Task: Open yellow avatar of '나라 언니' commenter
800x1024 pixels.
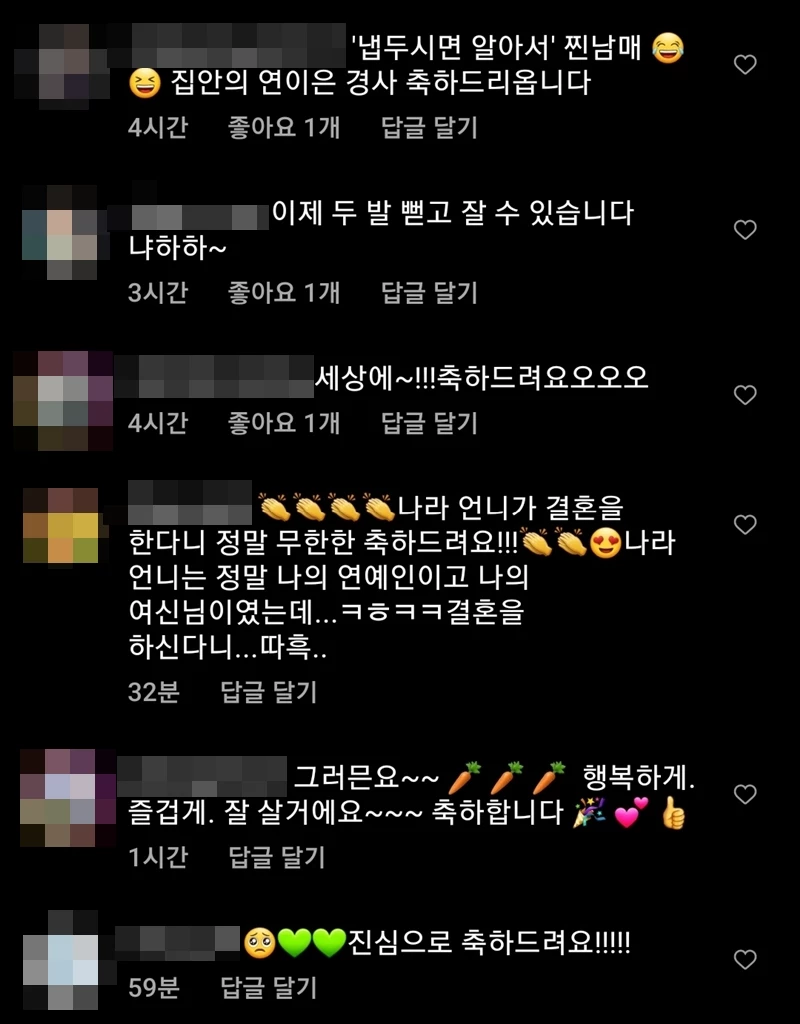Action: coord(61,525)
